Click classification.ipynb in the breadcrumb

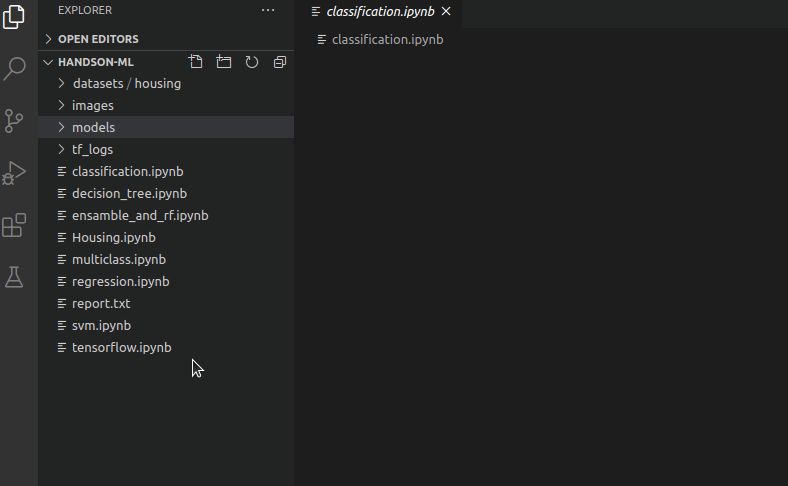pos(387,40)
